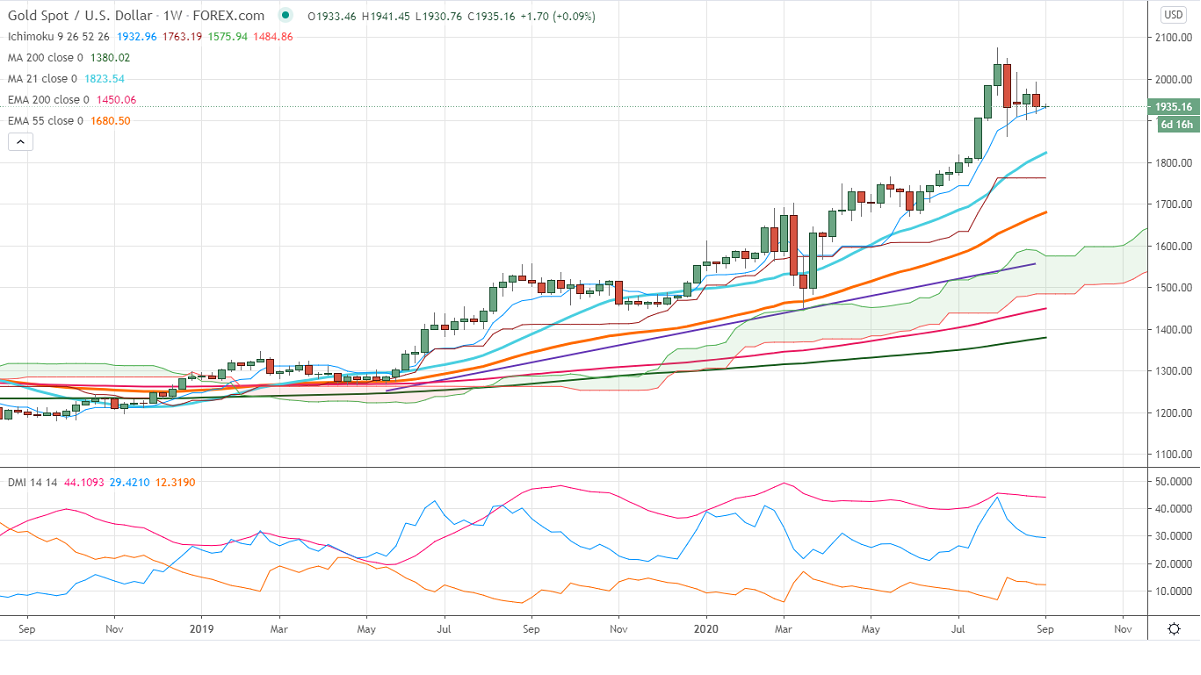Click the 2100.00 price axis label
The width and height of the screenshot is (1201, 675).
click(1173, 38)
